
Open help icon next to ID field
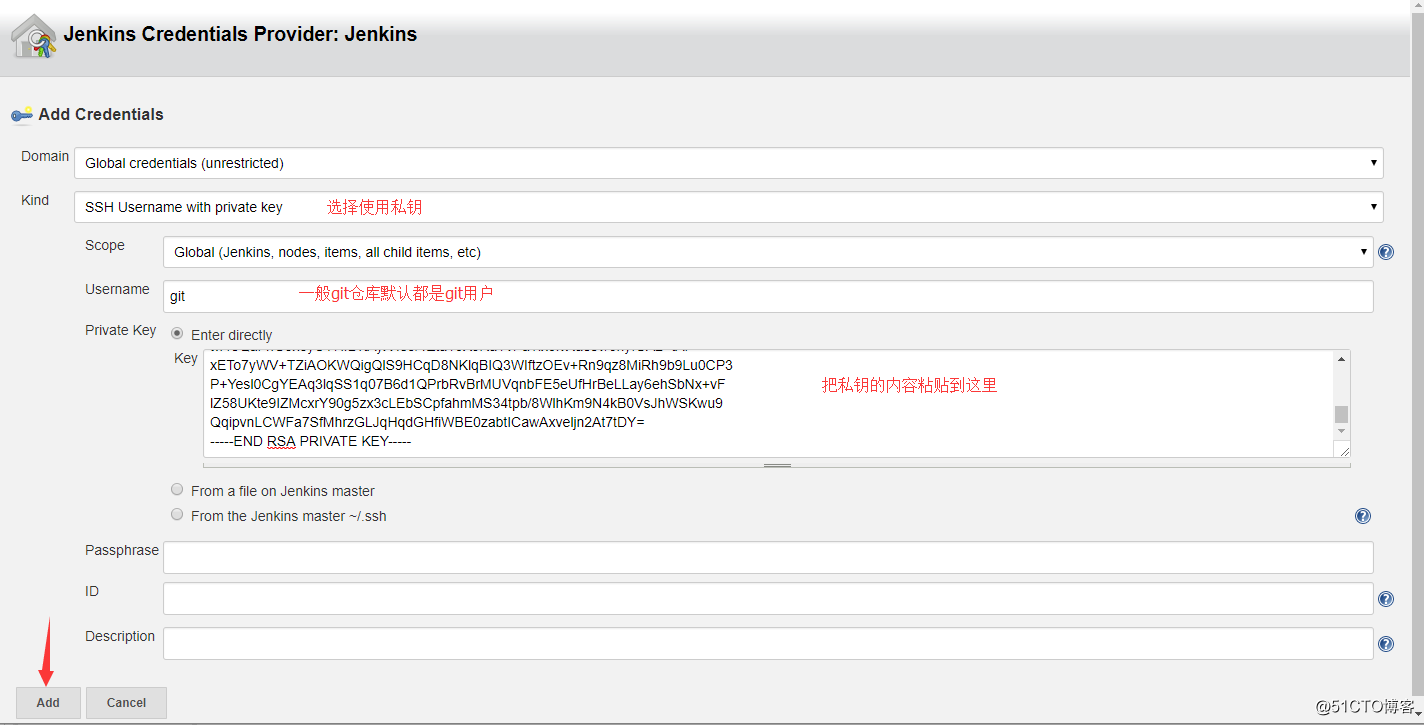1386,599
